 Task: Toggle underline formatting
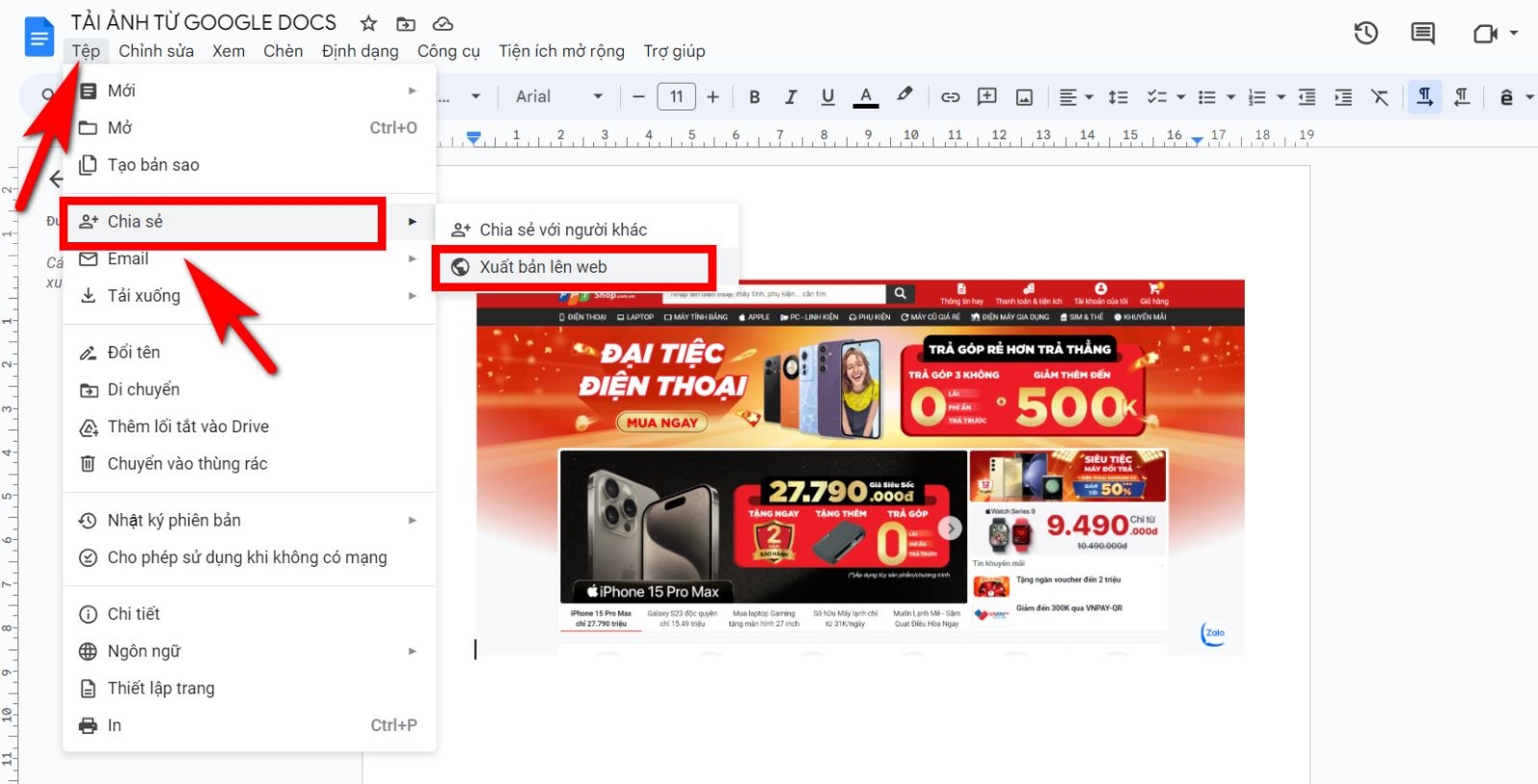(x=828, y=96)
